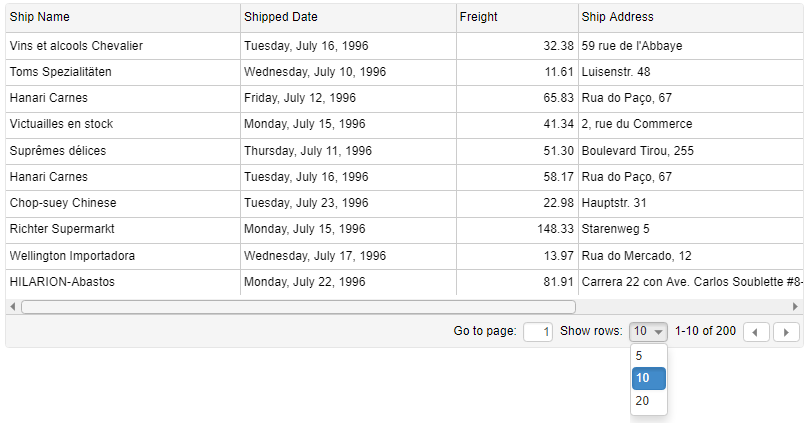
Task: Select 5 rows option in dropdown list
Action: pyautogui.click(x=649, y=356)
